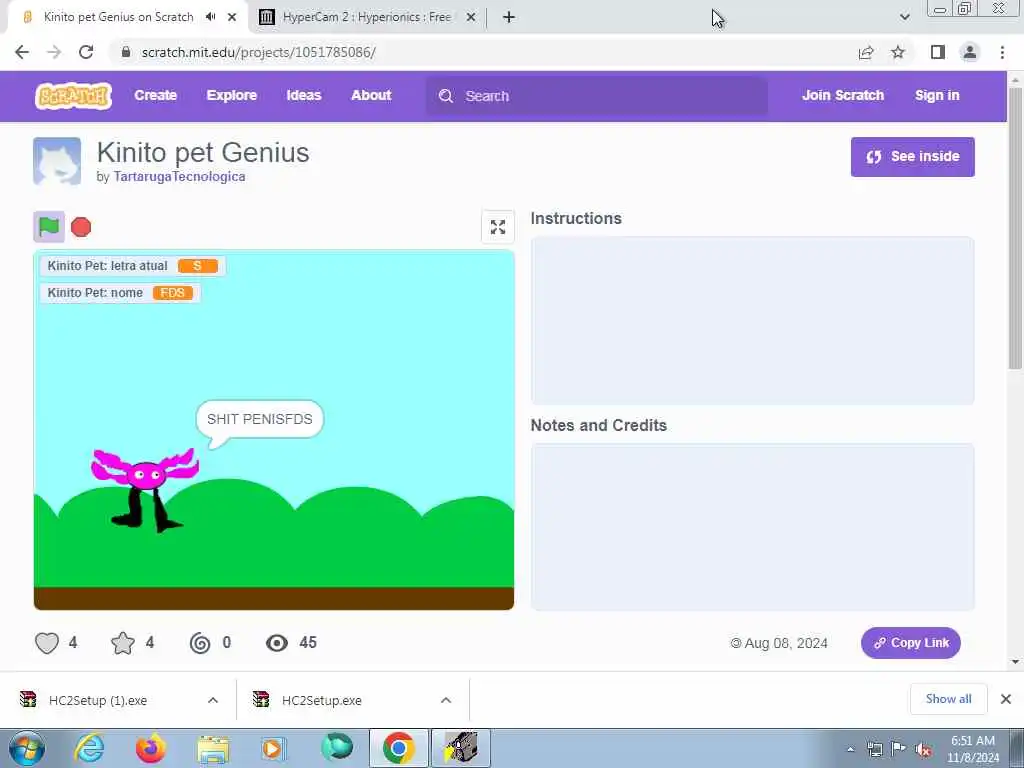Click Join Scratch
The image size is (1024, 768).
pyautogui.click(x=842, y=95)
